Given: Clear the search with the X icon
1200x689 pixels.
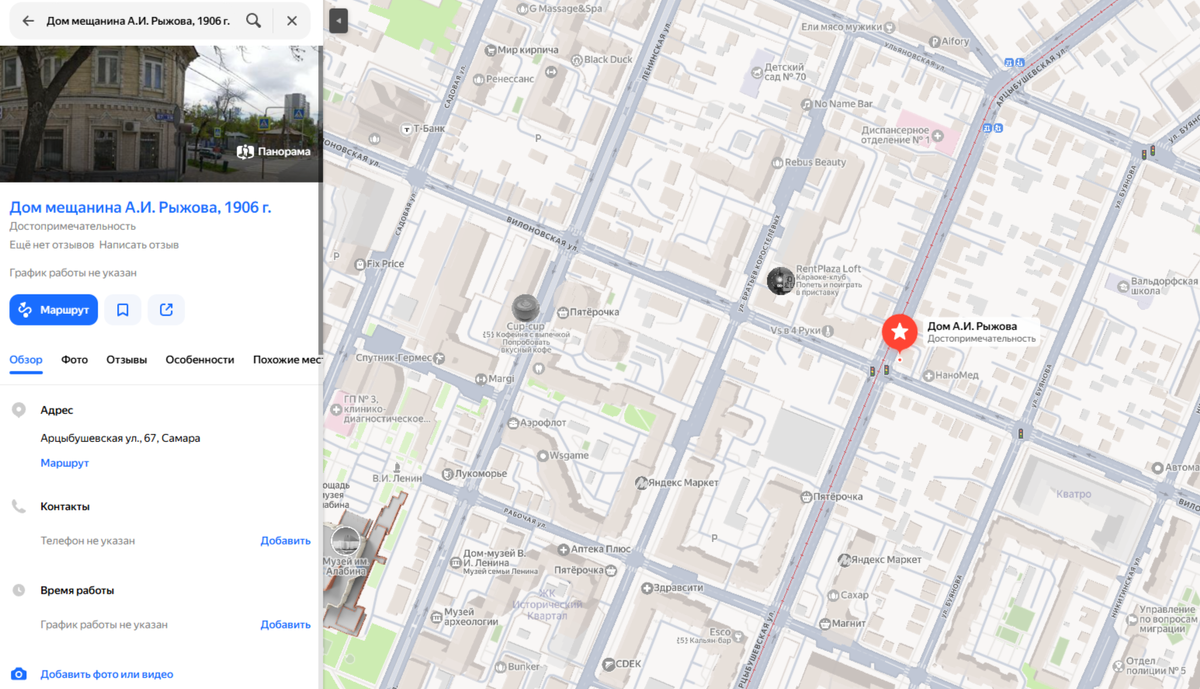Looking at the screenshot, I should click(292, 21).
